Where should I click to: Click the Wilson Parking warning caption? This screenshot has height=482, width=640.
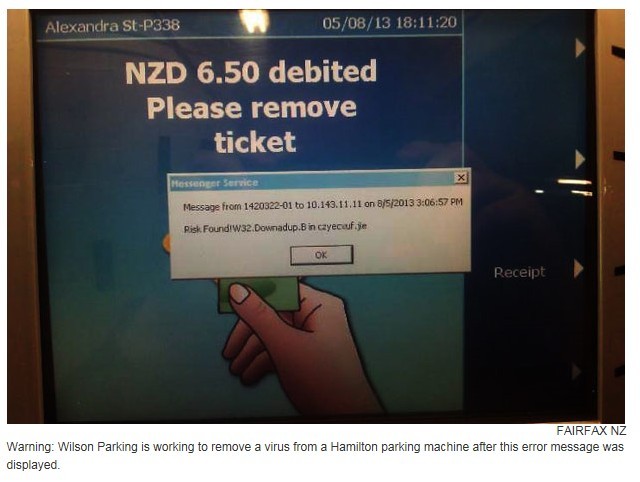coord(315,455)
